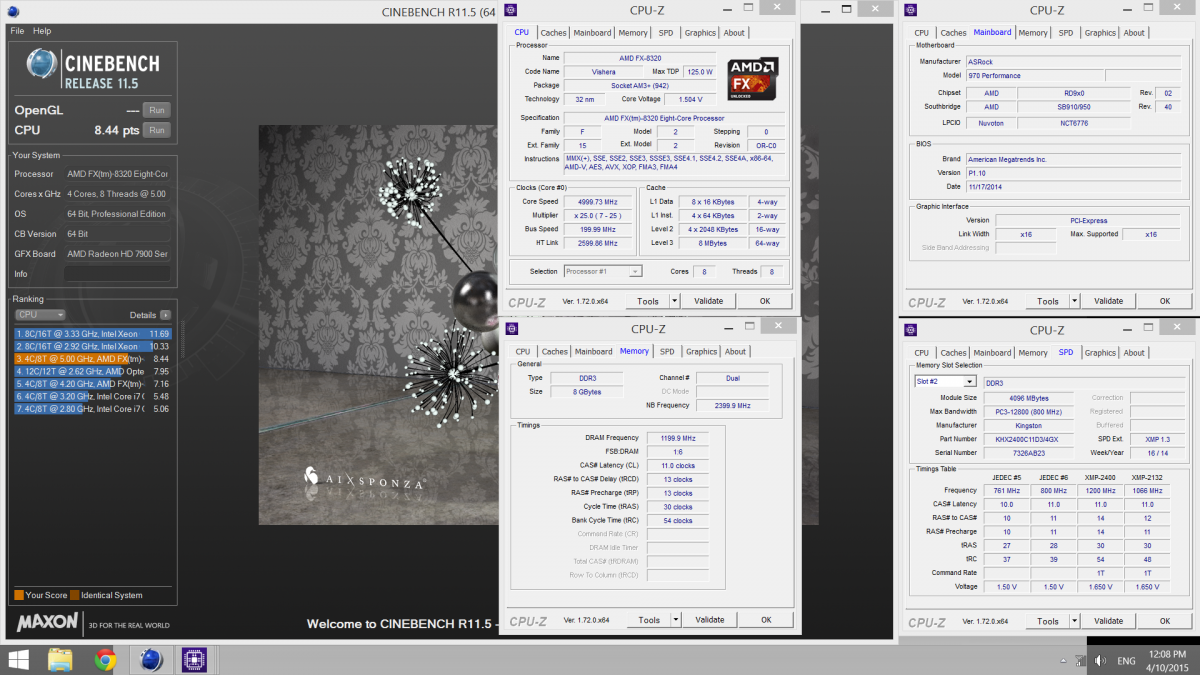
Task: Open the File menu in Cinebench
Action: [x=17, y=31]
